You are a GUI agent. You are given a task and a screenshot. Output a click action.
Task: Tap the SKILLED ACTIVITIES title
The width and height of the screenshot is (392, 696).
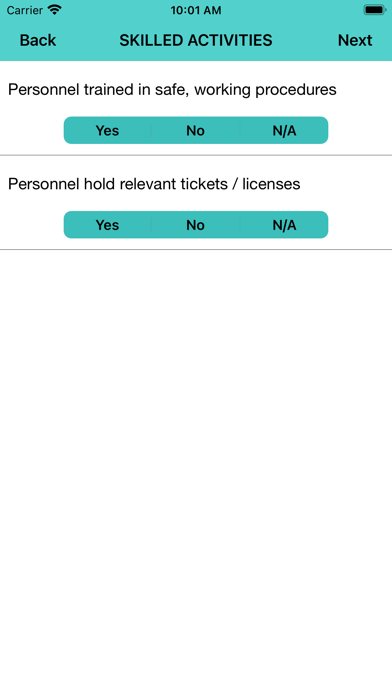(x=196, y=40)
